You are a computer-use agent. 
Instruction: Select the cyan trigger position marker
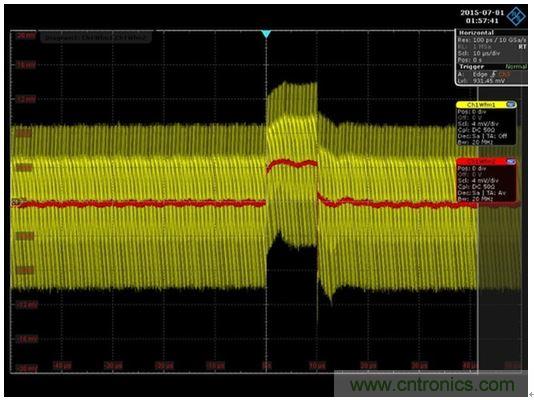[x=266, y=34]
